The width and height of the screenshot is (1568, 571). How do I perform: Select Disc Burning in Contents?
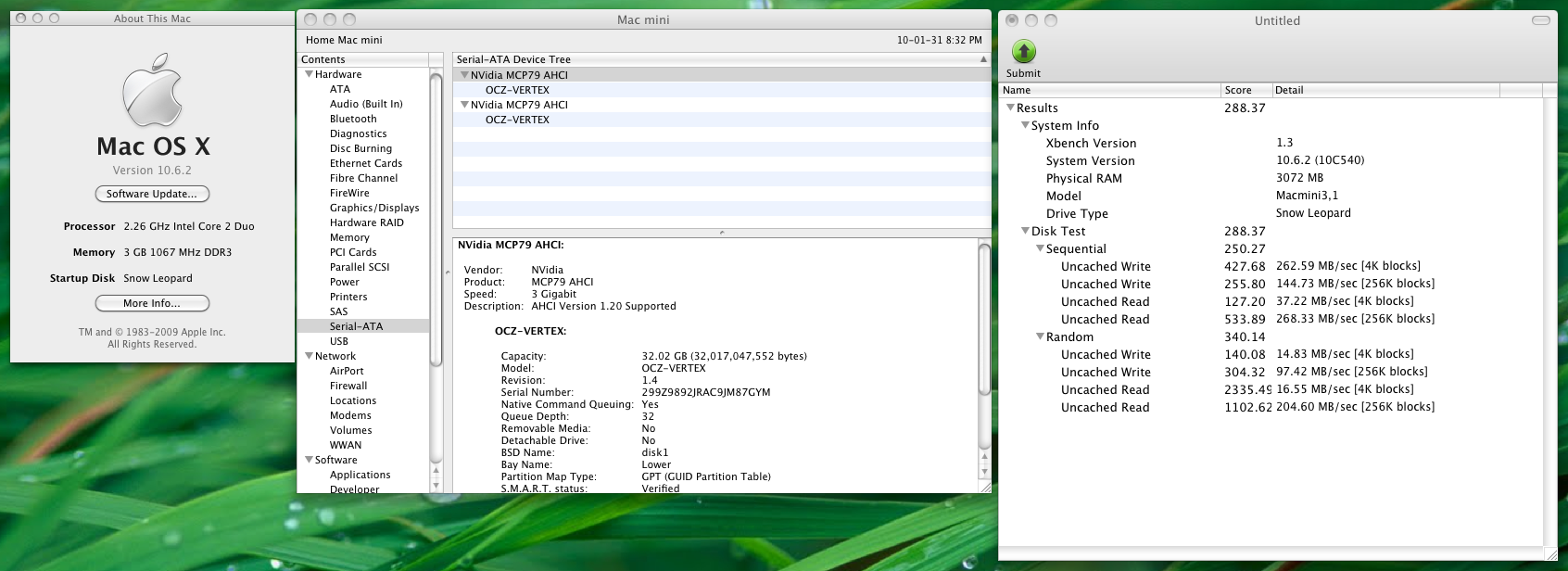pyautogui.click(x=363, y=148)
